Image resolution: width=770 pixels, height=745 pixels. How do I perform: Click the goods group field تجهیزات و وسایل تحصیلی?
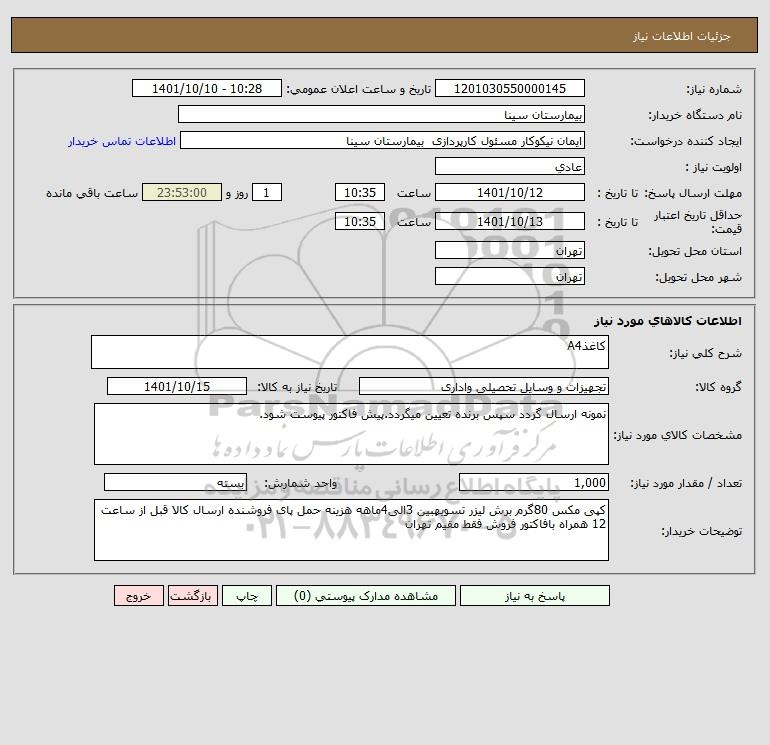484,386
